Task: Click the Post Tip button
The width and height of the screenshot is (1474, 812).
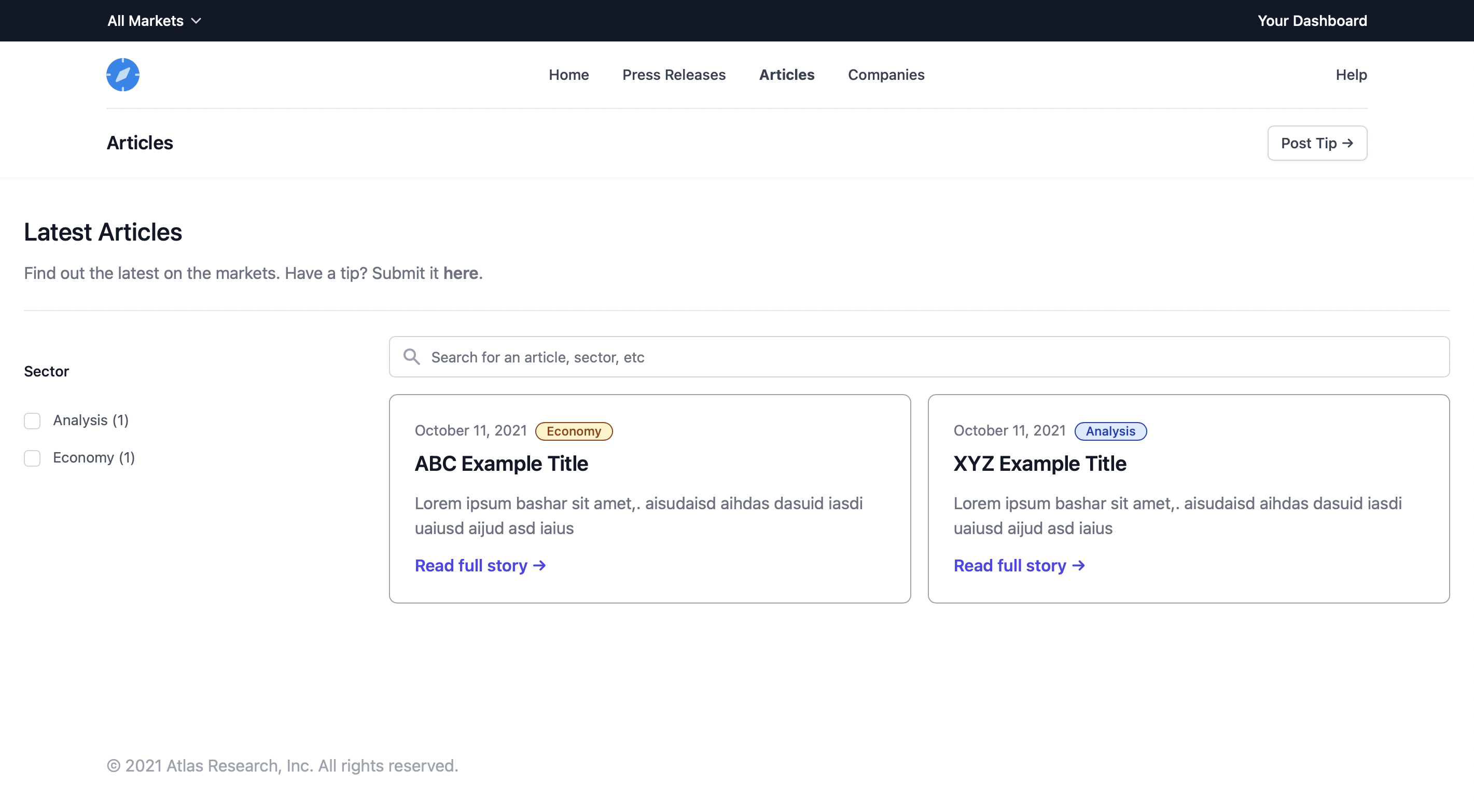Action: tap(1317, 142)
